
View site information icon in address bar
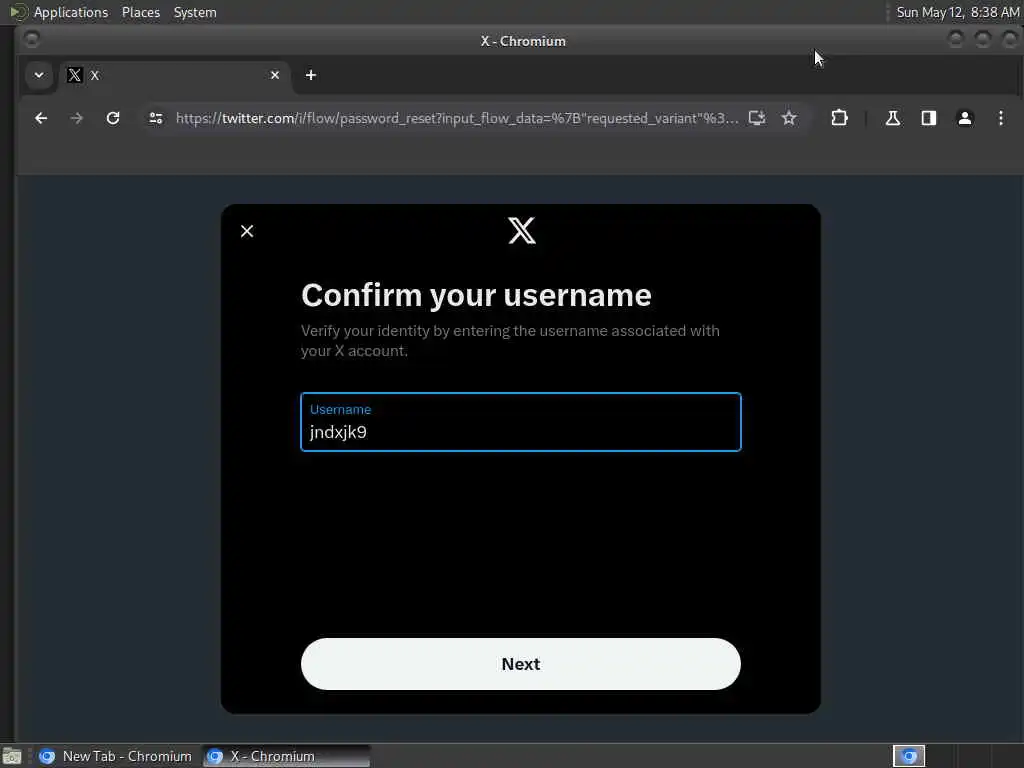coord(155,118)
